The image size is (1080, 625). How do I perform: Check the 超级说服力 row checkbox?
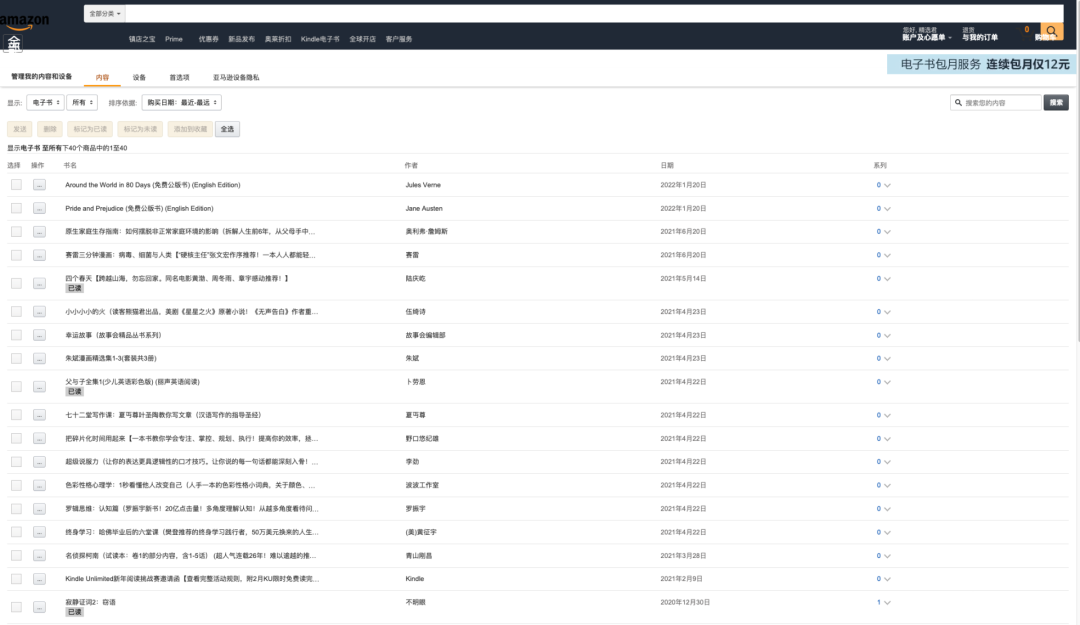17,462
